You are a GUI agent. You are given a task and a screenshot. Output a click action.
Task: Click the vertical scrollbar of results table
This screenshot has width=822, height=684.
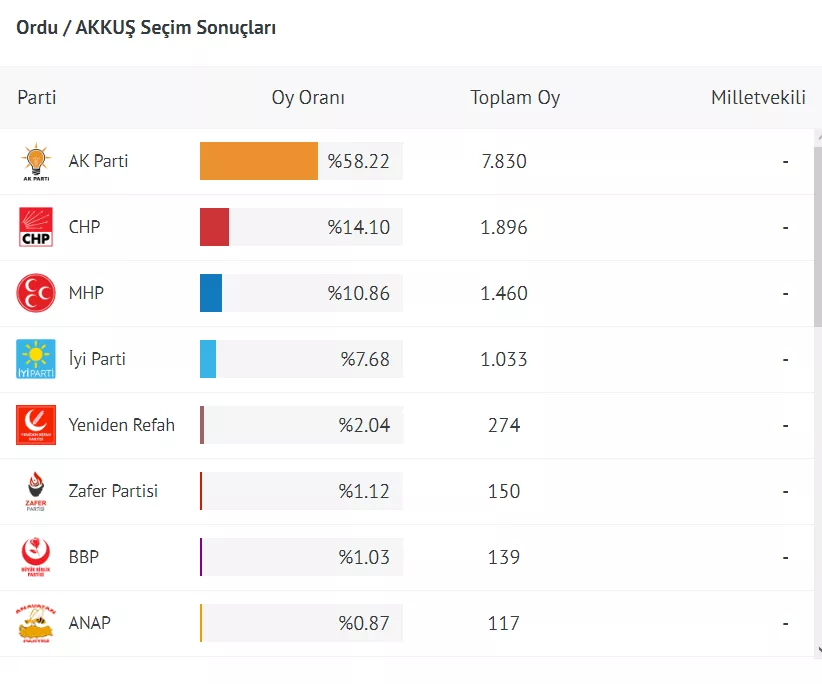pyautogui.click(x=817, y=240)
